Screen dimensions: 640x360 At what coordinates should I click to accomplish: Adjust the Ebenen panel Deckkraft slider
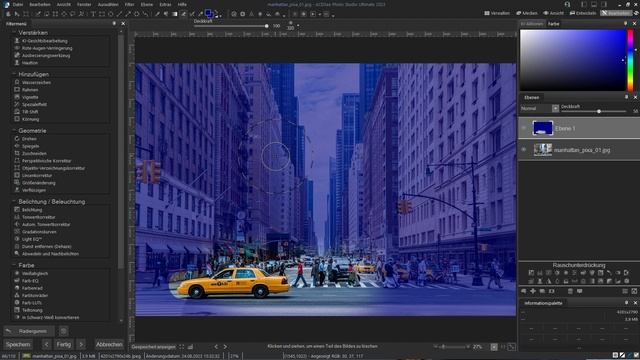coord(599,111)
